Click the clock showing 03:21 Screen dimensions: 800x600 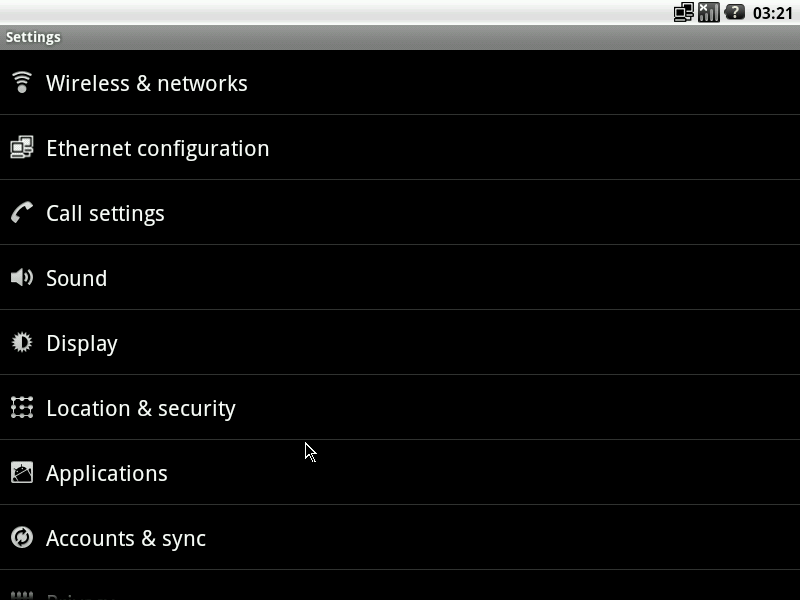[772, 13]
